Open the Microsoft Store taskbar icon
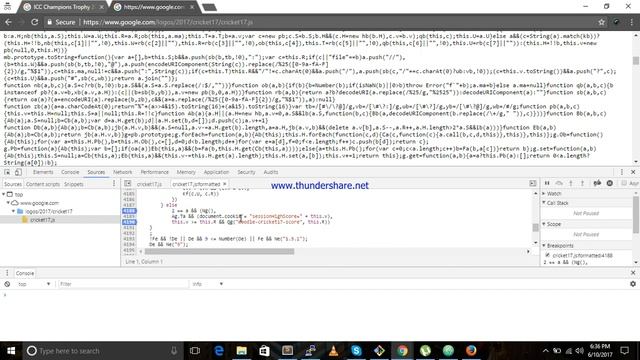This screenshot has height=360, width=640. pyautogui.click(x=264, y=351)
